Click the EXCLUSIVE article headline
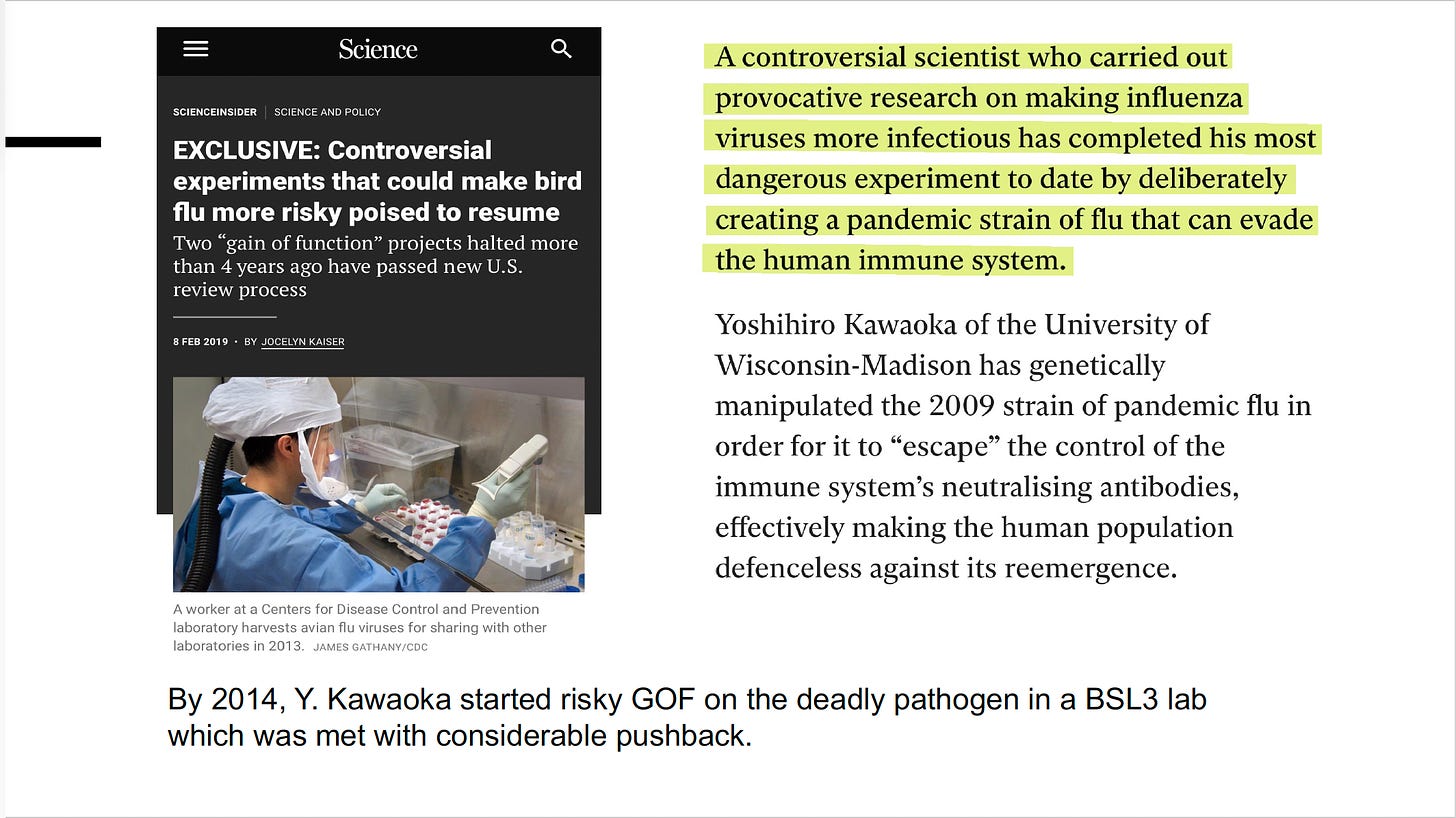Screen dimensions: 1456x818 pos(377,181)
